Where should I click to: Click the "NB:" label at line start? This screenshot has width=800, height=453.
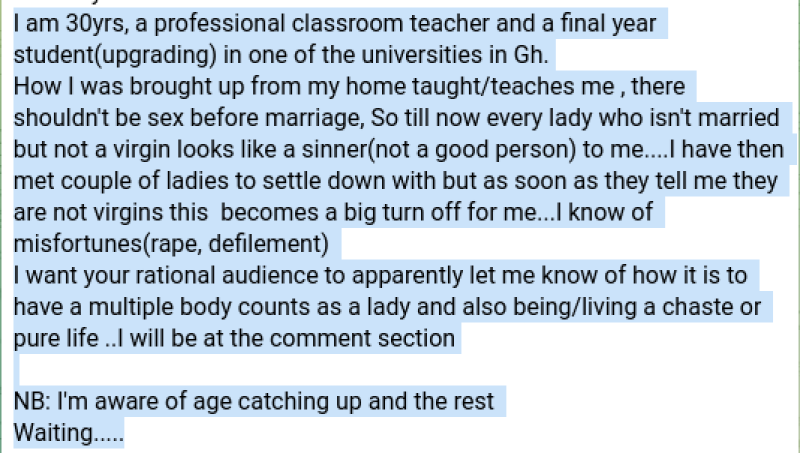click(x=32, y=401)
